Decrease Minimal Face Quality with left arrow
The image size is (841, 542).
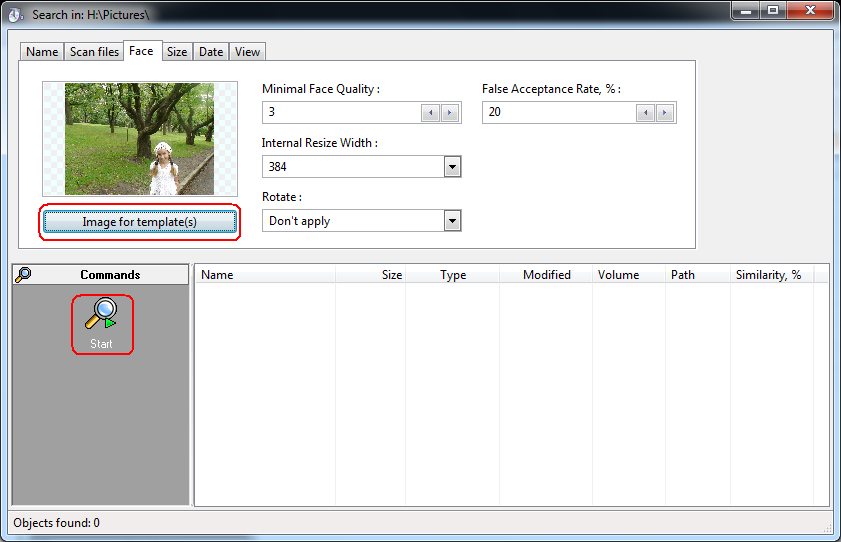click(430, 113)
